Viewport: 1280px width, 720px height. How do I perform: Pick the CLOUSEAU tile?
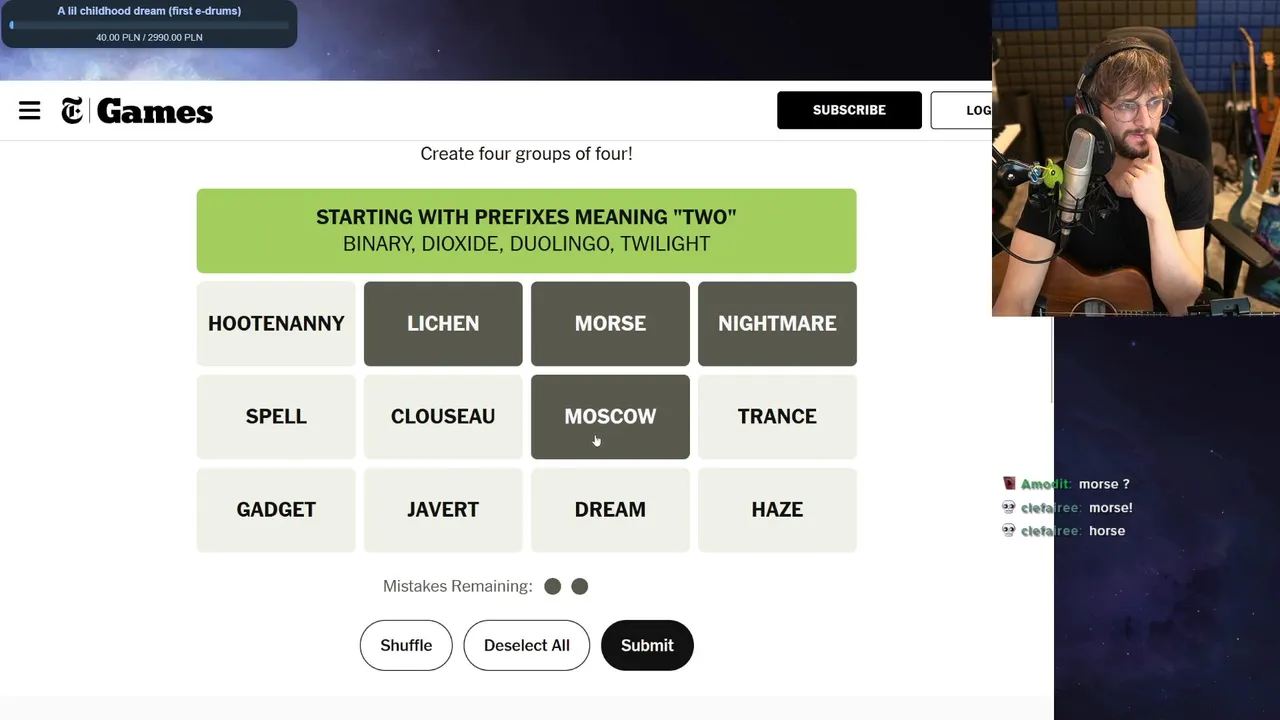pyautogui.click(x=443, y=417)
